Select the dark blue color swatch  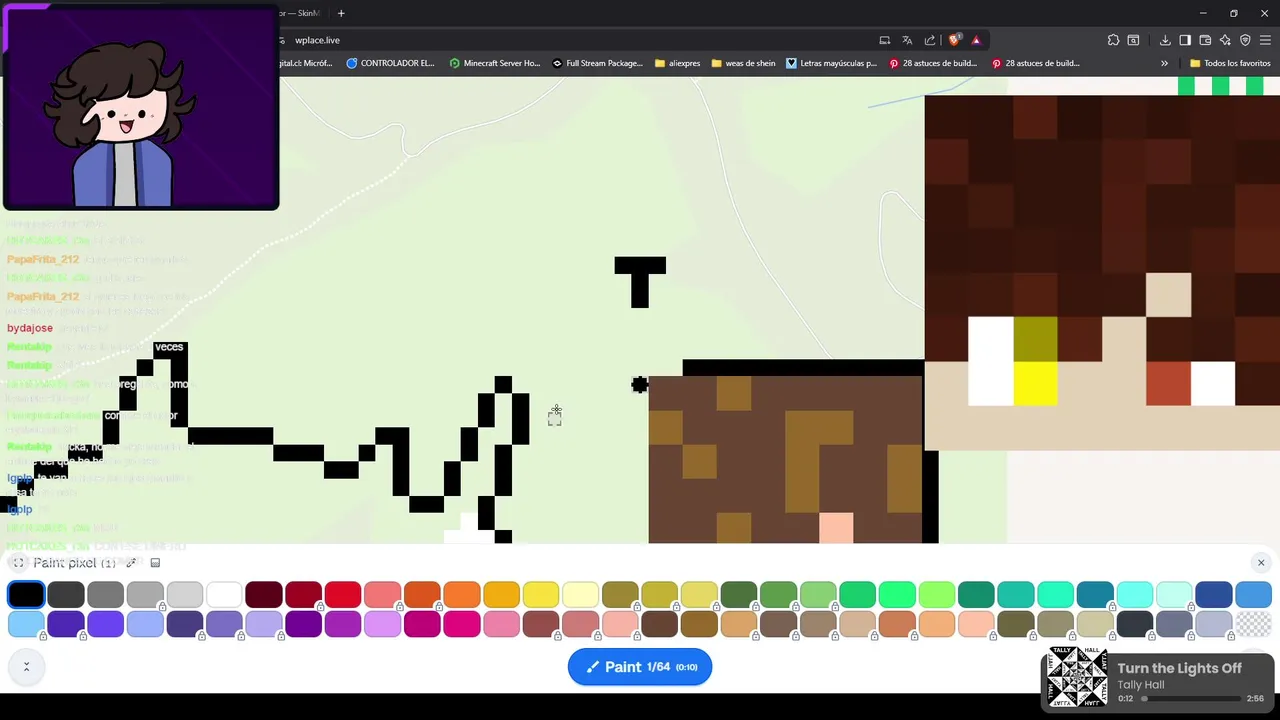point(1214,595)
